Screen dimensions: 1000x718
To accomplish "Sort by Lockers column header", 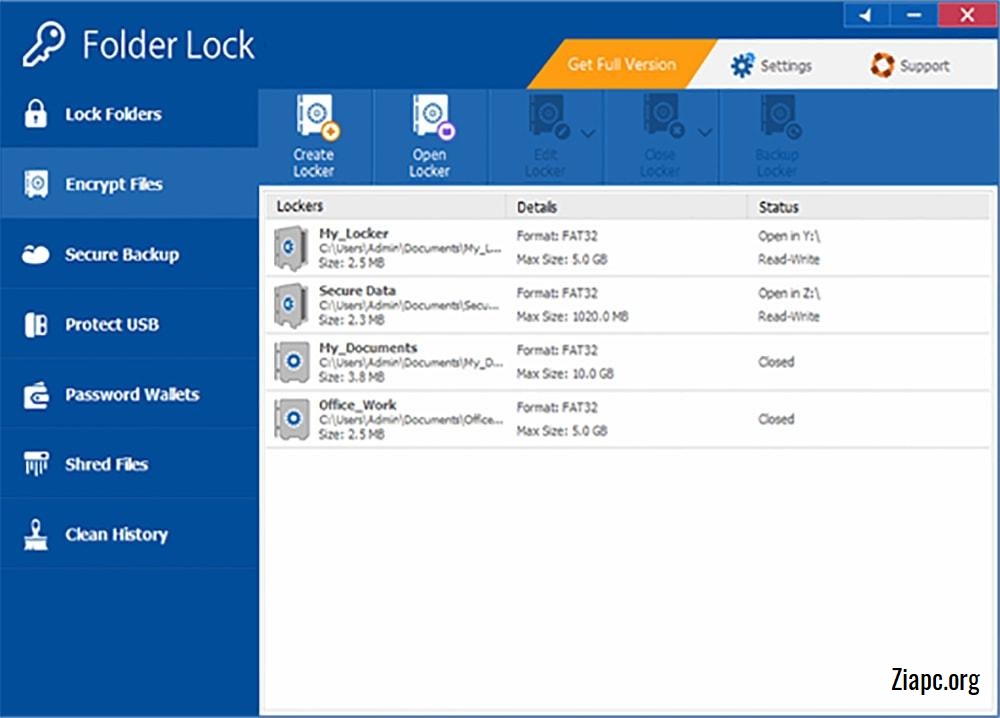I will [x=385, y=207].
